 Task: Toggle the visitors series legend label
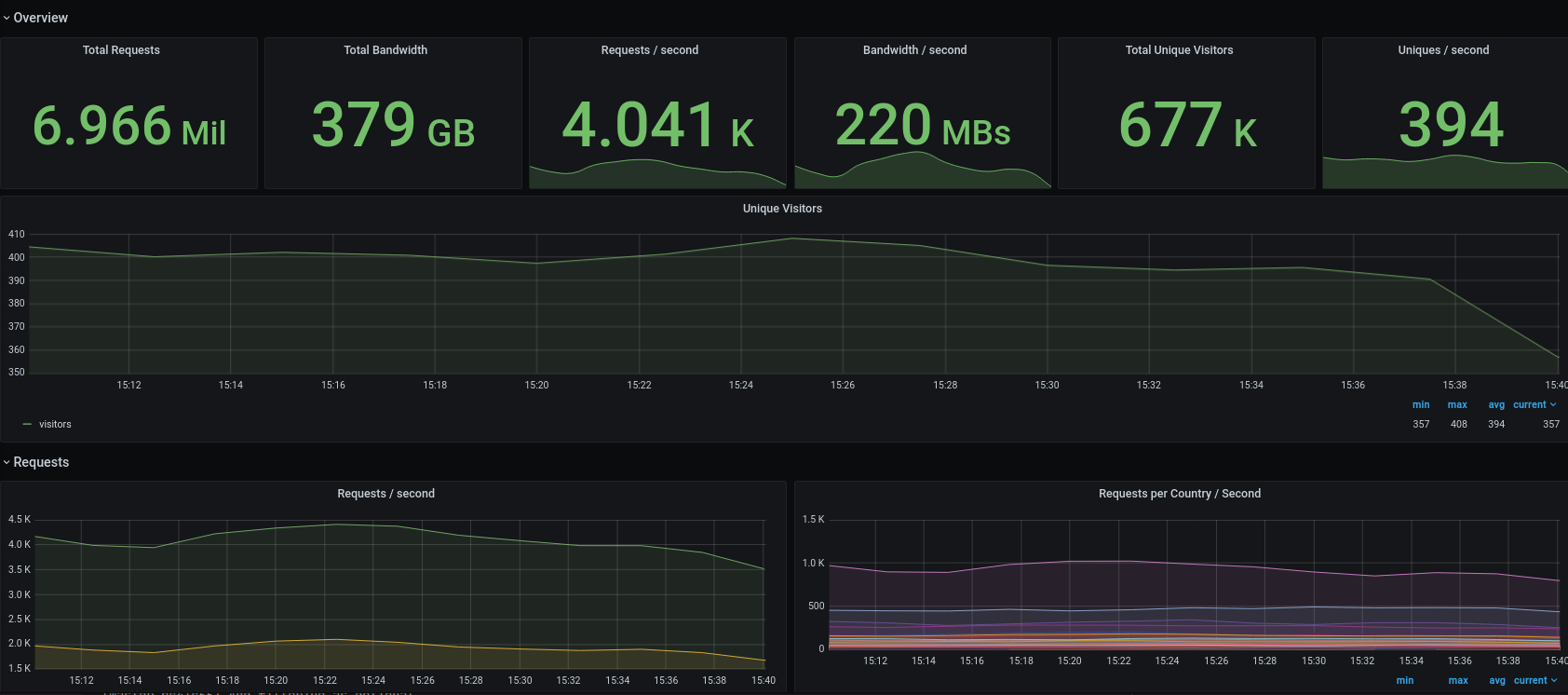[x=55, y=425]
